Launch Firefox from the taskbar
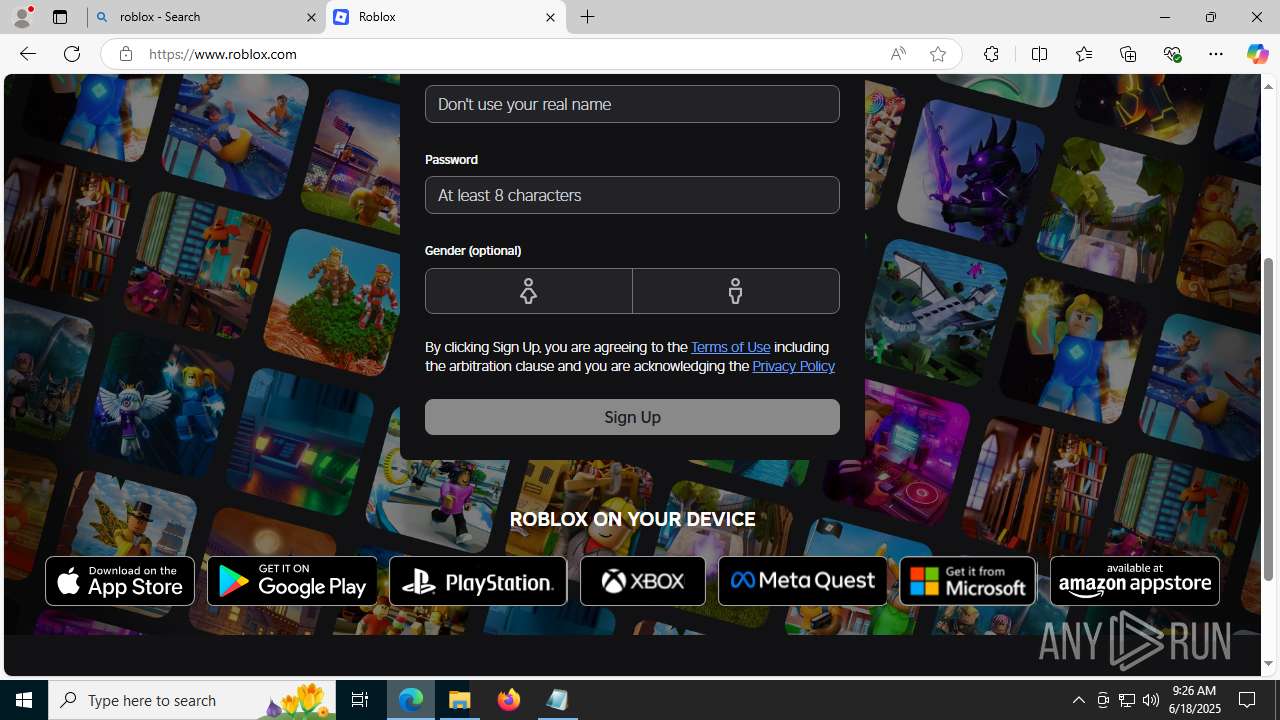The width and height of the screenshot is (1280, 720). 509,700
